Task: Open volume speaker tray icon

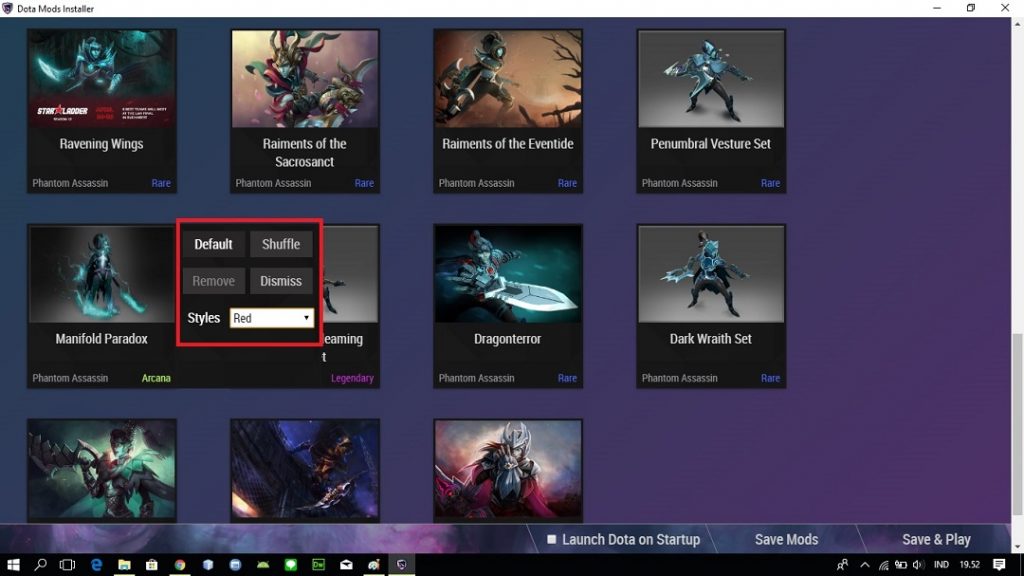Action: tap(918, 565)
